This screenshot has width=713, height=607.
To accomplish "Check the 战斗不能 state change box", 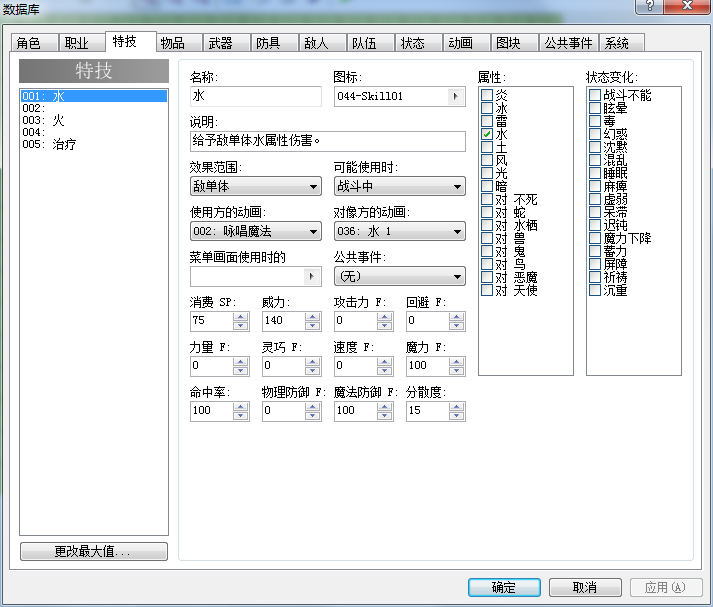I will (x=595, y=95).
